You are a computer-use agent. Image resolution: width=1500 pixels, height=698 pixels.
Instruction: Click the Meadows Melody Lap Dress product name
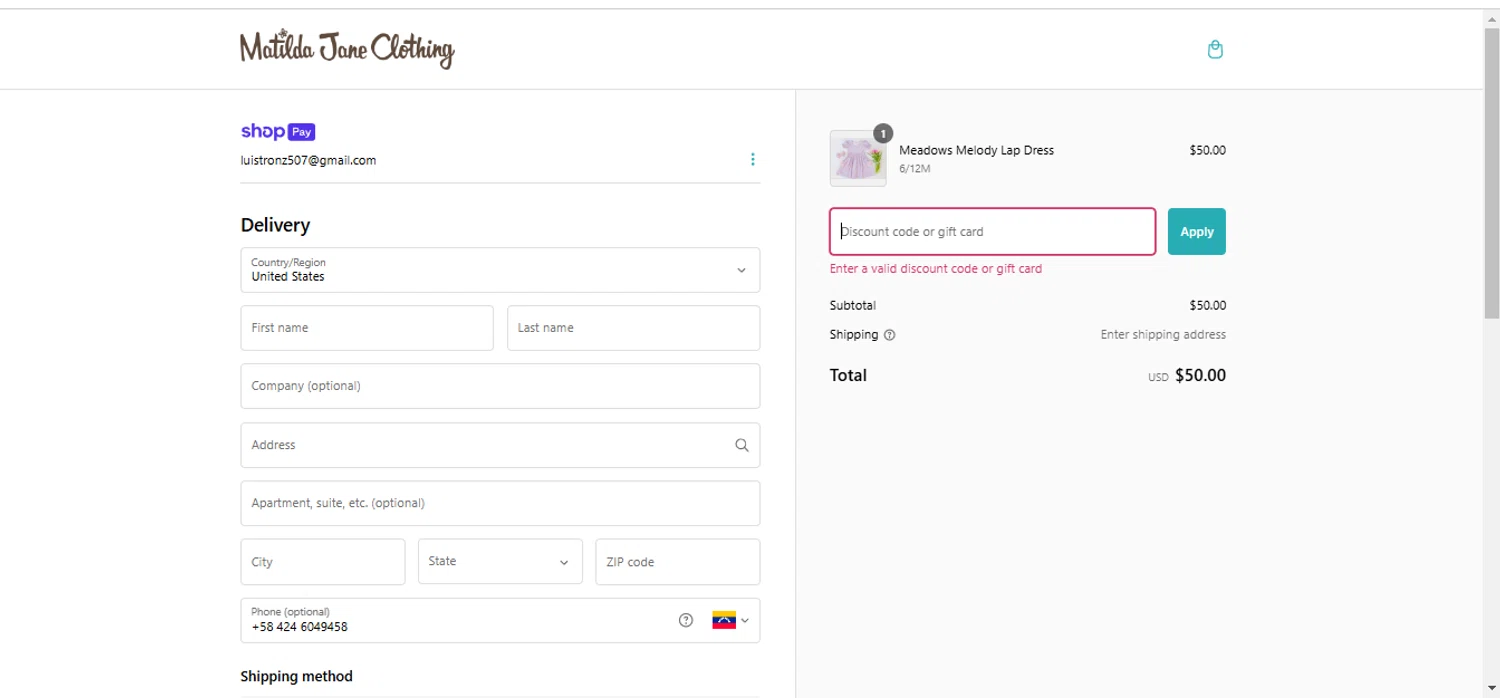pyautogui.click(x=976, y=150)
